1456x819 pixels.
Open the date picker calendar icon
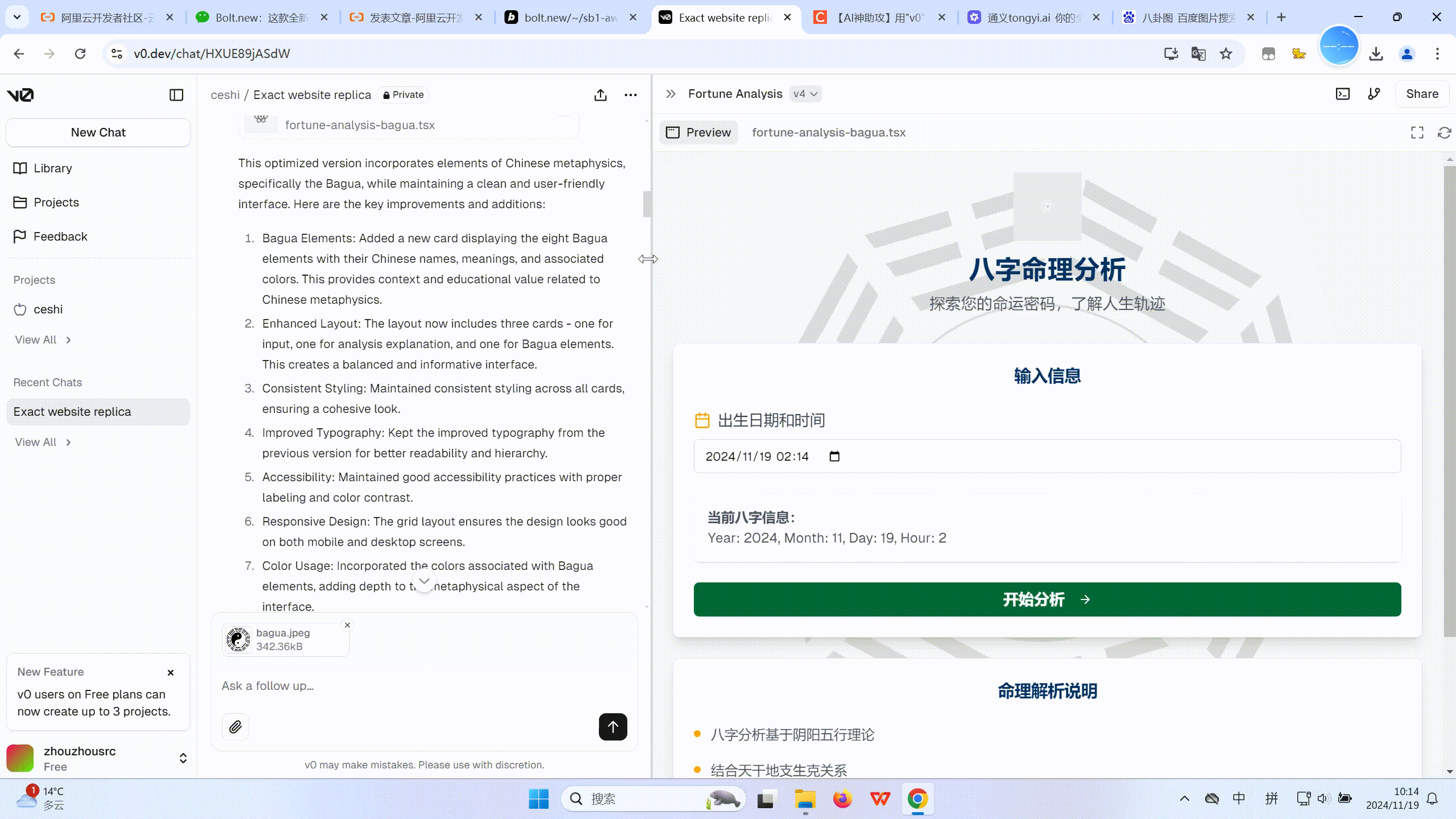point(834,456)
